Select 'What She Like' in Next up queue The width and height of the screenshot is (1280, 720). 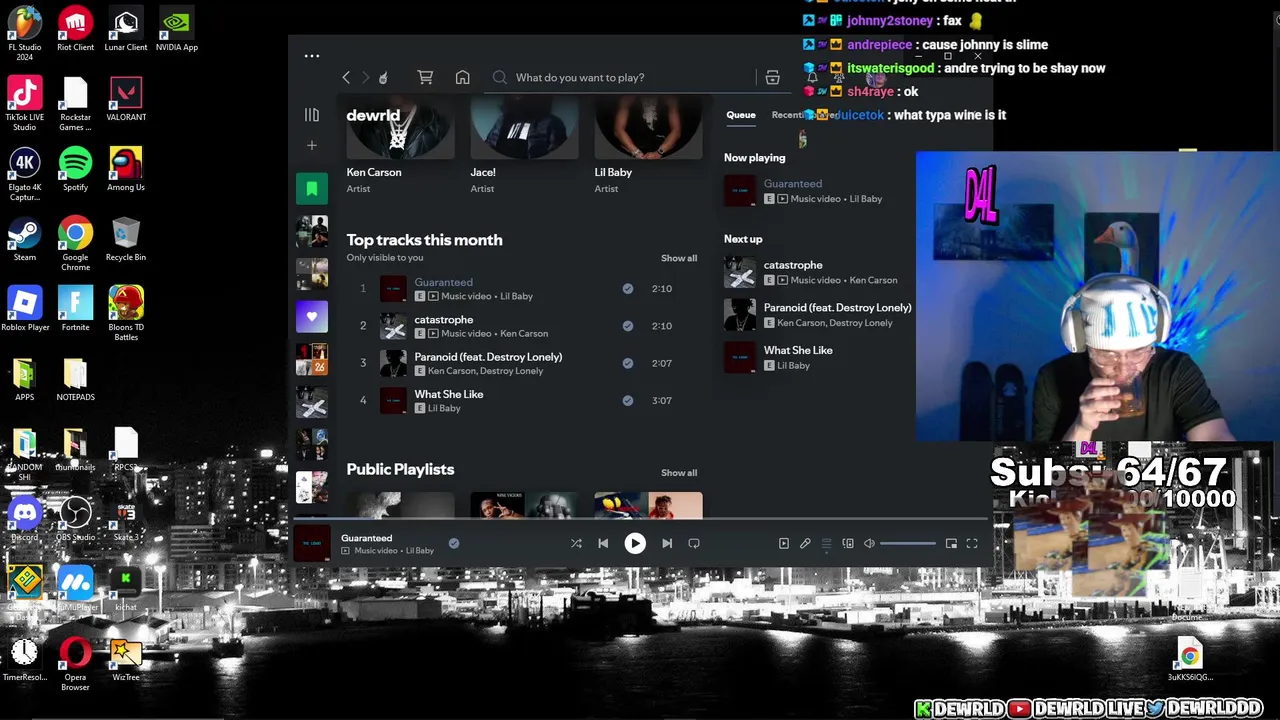click(798, 350)
